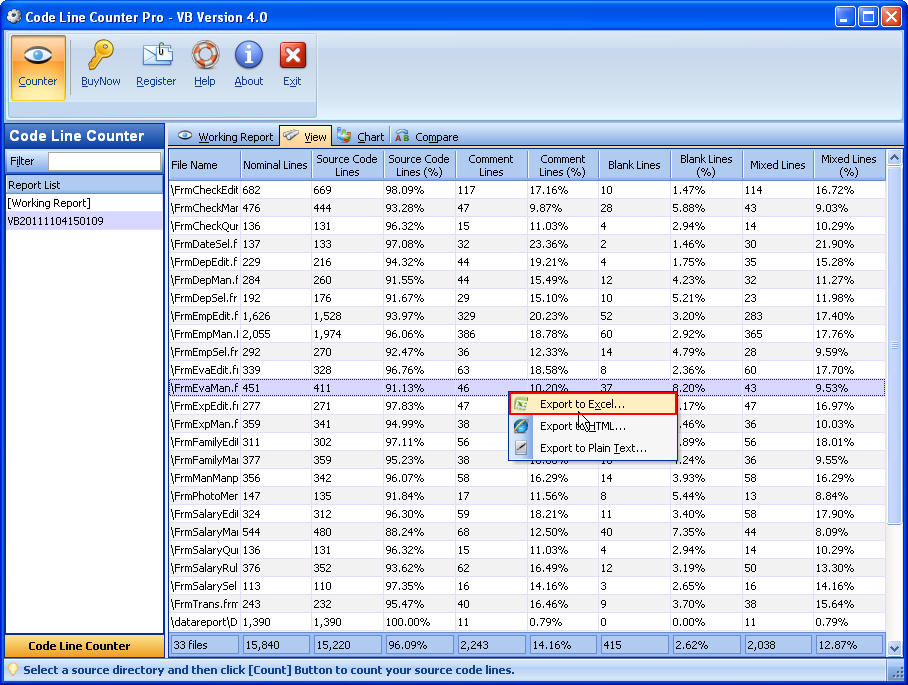The width and height of the screenshot is (908, 685).
Task: Click the 33 files total cell
Action: coord(204,644)
